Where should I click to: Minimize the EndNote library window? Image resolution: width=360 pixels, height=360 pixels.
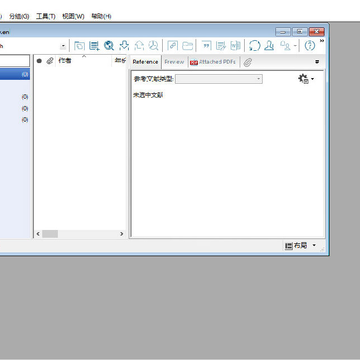[x=283, y=32]
